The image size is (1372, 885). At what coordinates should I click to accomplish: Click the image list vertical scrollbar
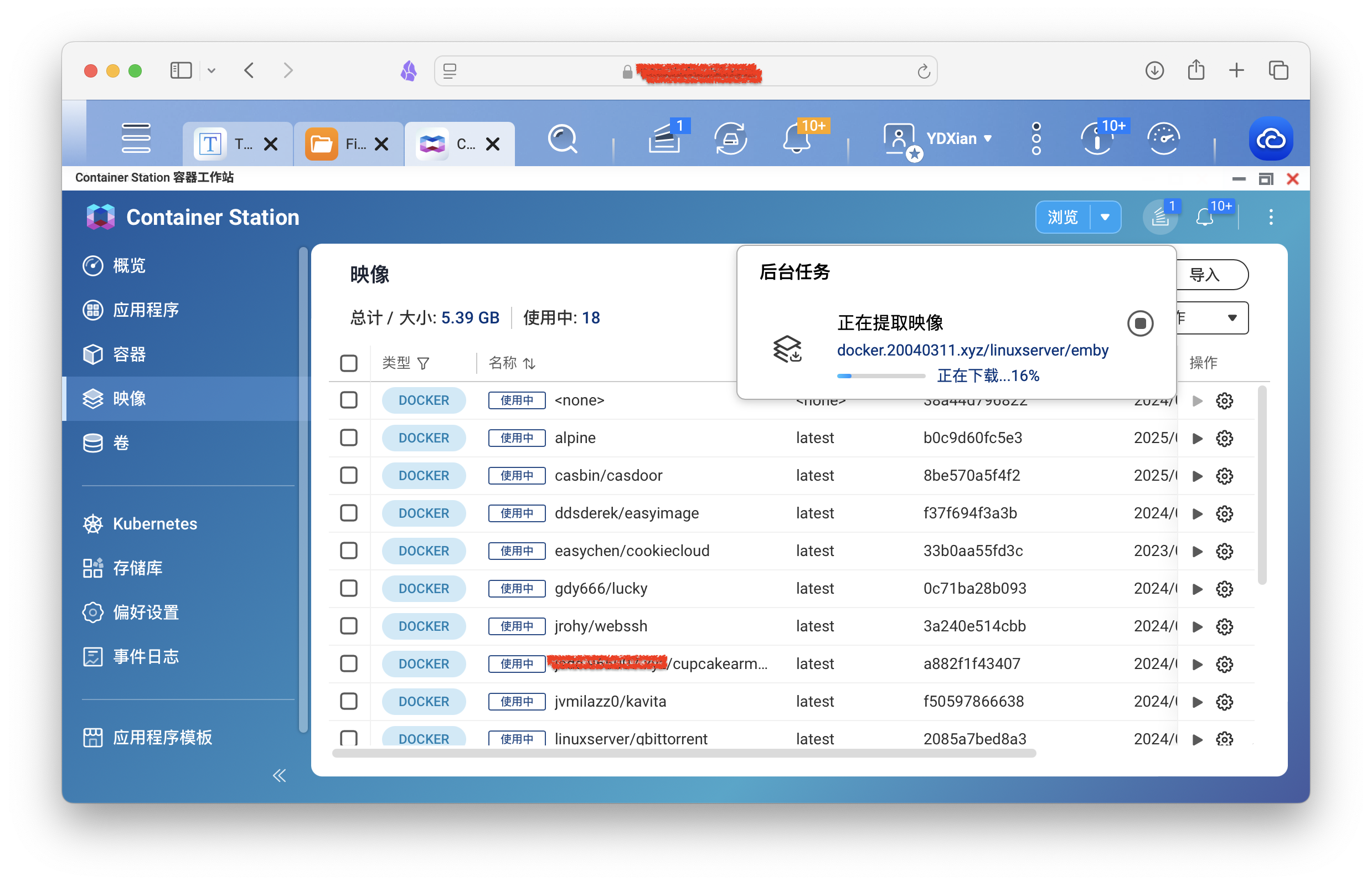point(1262,485)
